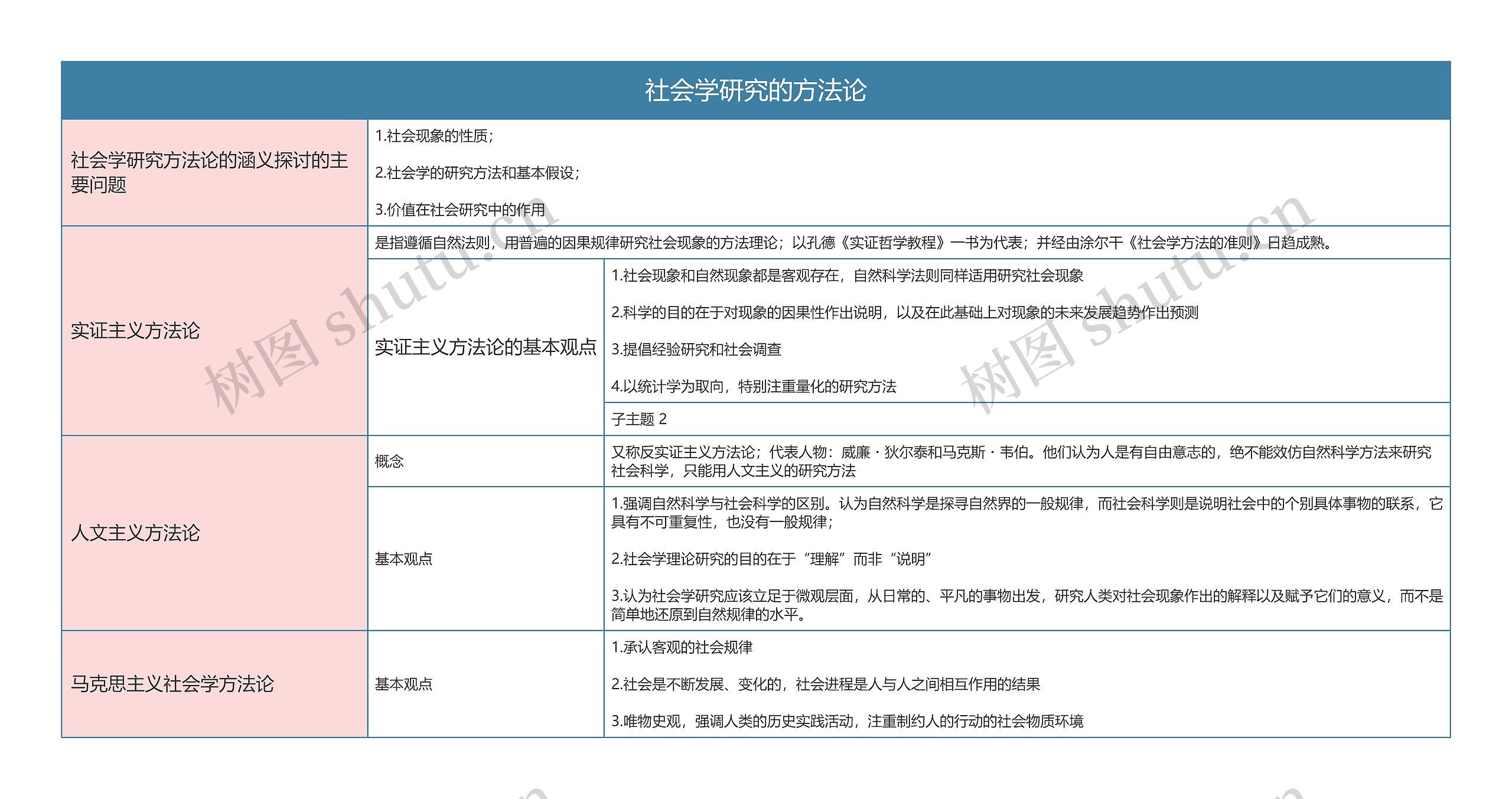Viewport: 1512px width, 799px height.
Task: Click the 实证主义方法论的基本观点 cell
Action: pyautogui.click(x=485, y=347)
